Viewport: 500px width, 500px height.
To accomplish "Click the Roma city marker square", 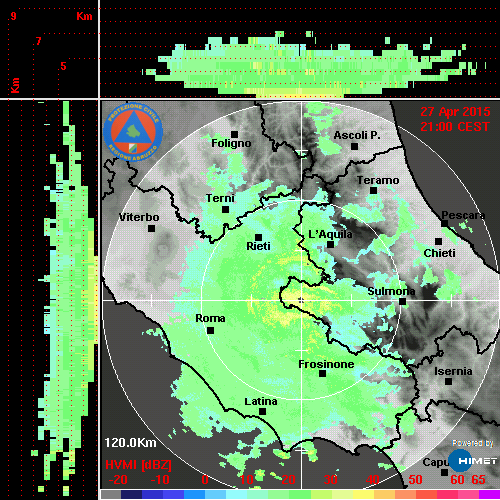I will 210,331.
